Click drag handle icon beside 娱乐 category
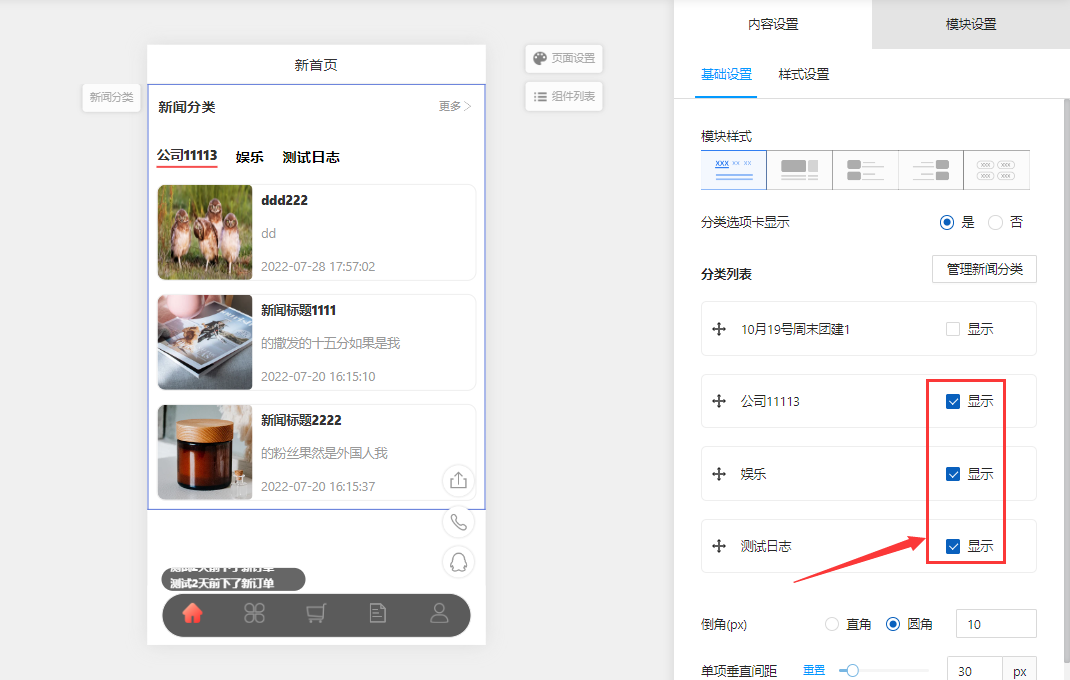 point(718,474)
